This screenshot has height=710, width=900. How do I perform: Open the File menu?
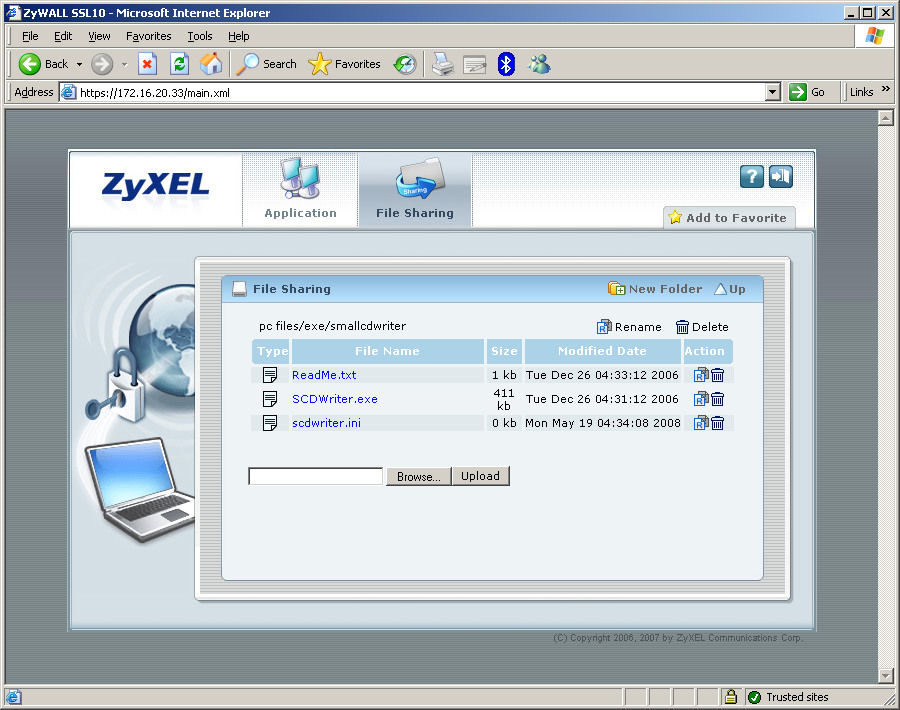(x=30, y=36)
